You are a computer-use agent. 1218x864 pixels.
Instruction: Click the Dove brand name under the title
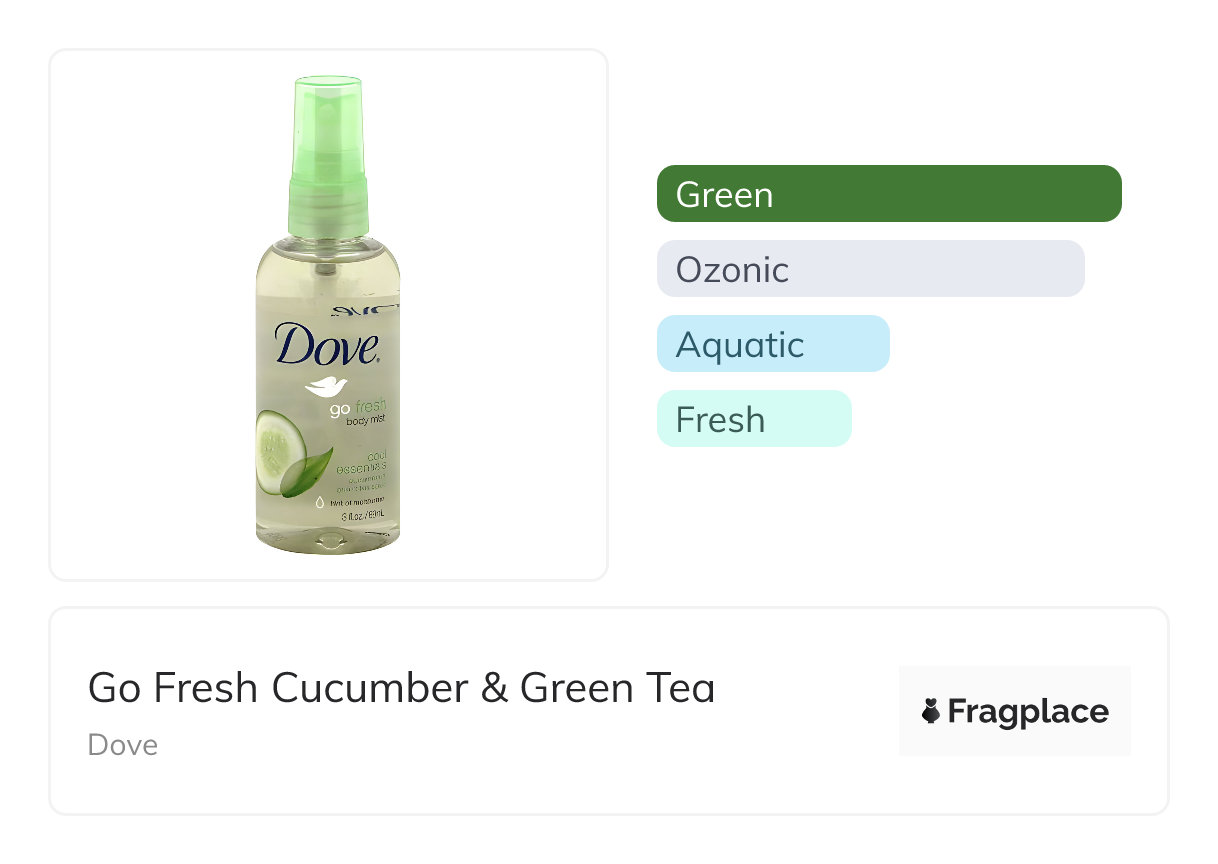tap(122, 745)
